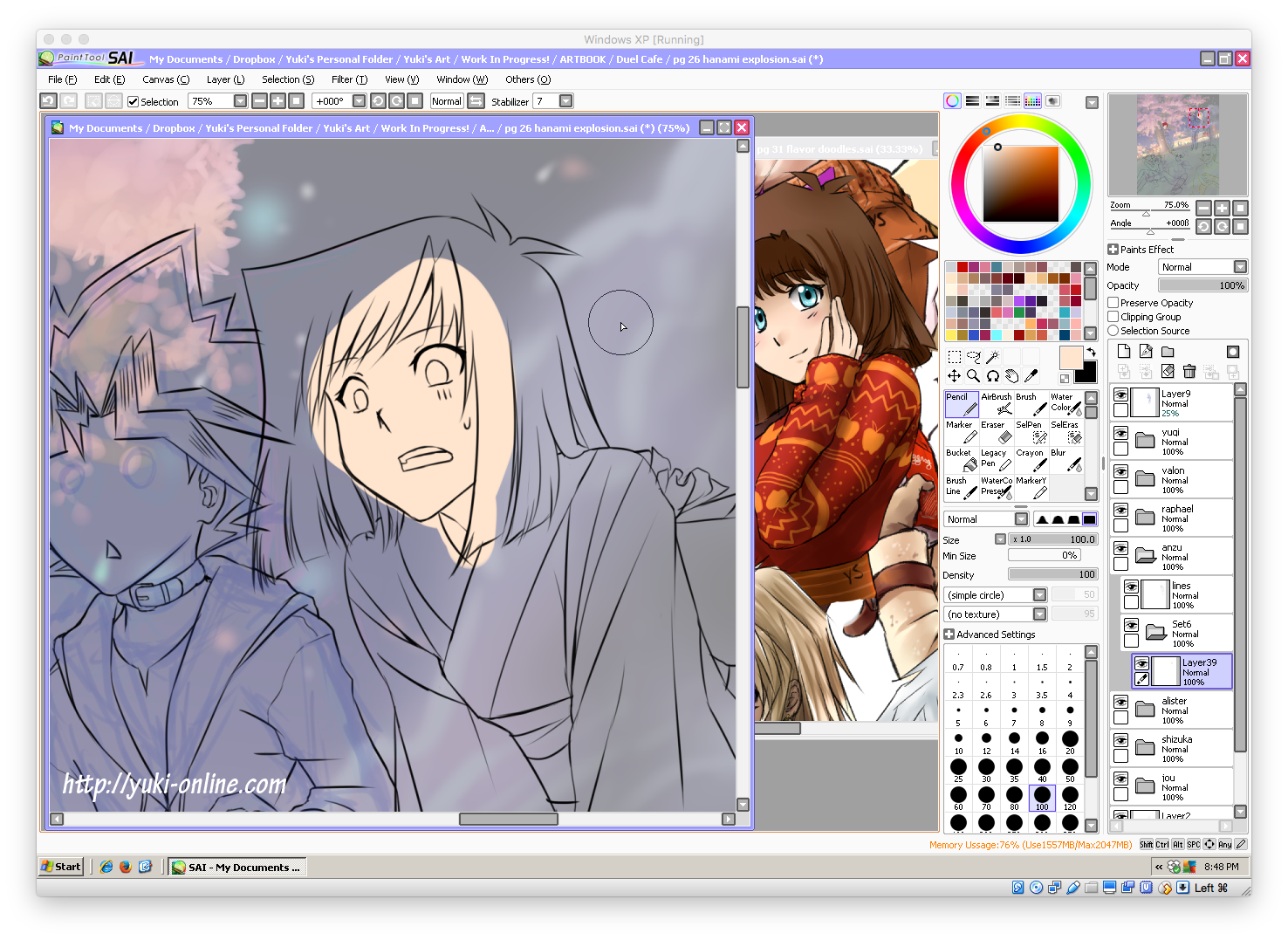This screenshot has height=940, width=1288.
Task: Select the SelEras selection eraser tool
Action: 1065,431
